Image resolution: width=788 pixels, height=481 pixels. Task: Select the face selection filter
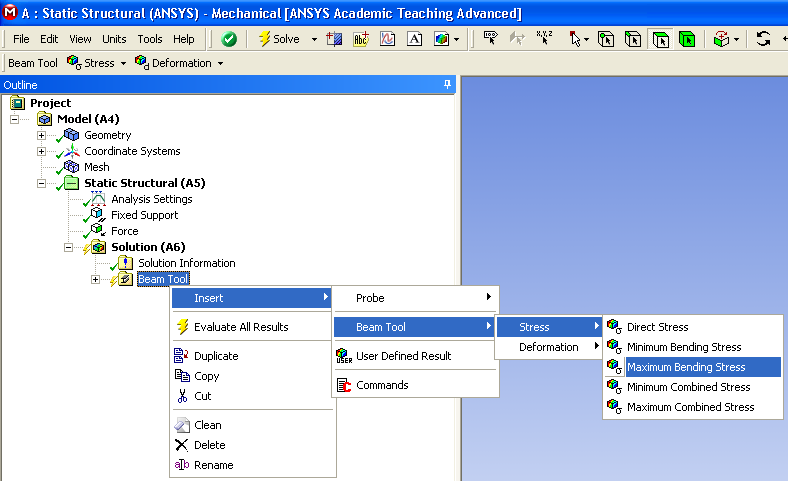pos(660,39)
